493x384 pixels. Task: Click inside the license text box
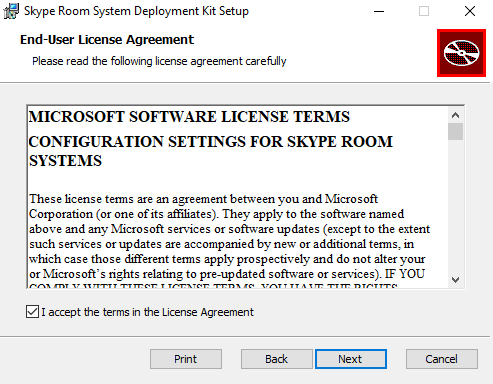(x=237, y=197)
